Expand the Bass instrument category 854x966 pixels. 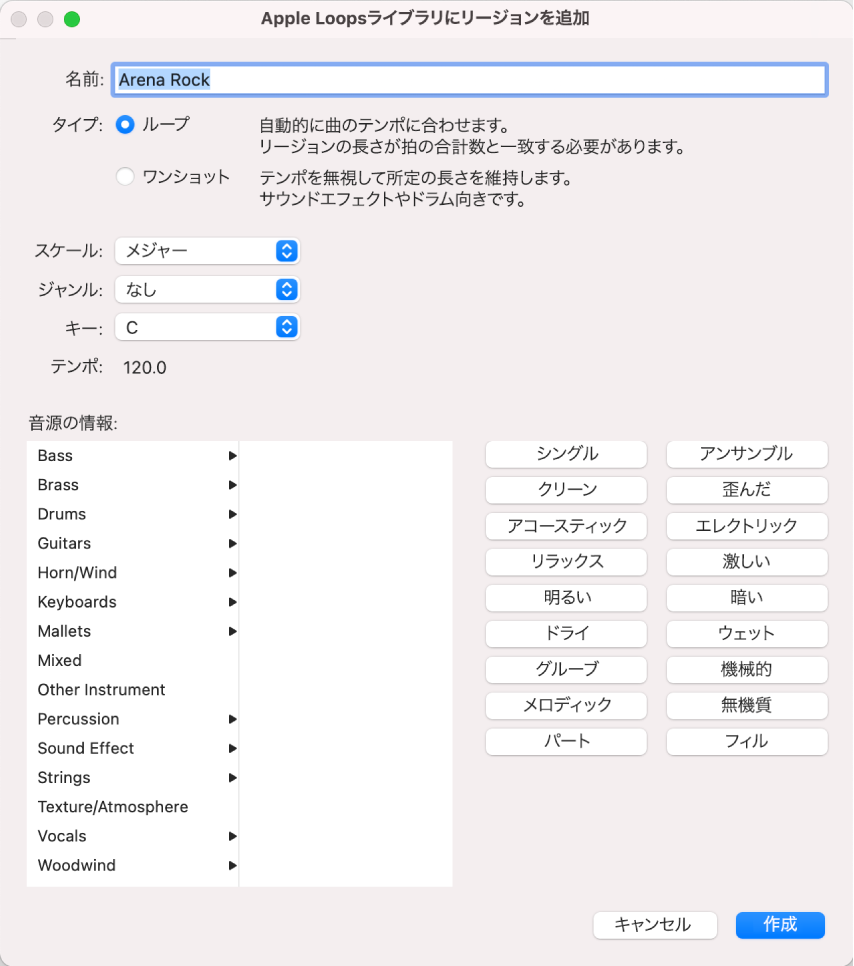(132, 456)
